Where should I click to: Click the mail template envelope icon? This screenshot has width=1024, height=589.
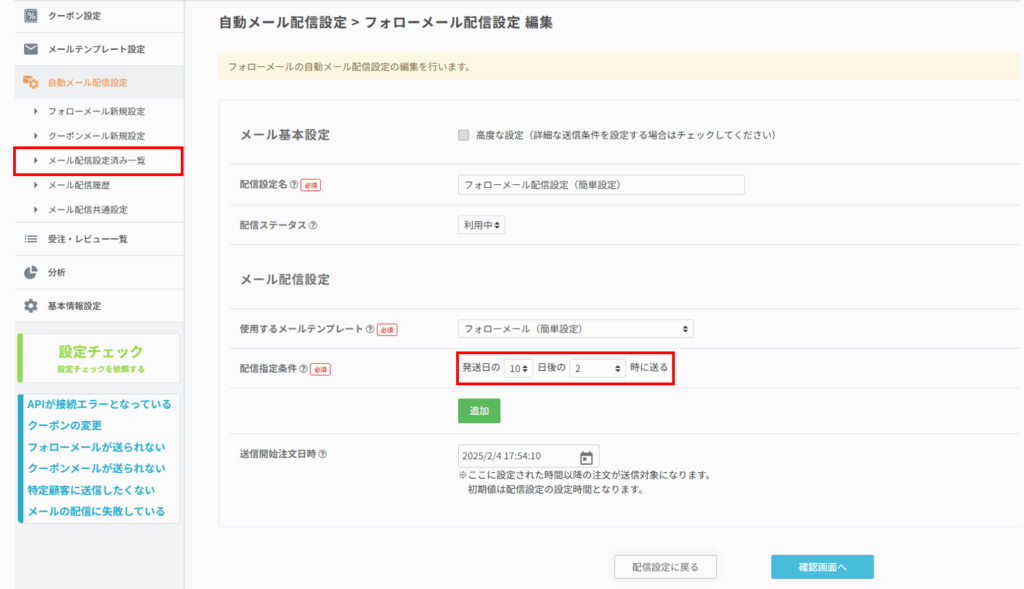(30, 49)
